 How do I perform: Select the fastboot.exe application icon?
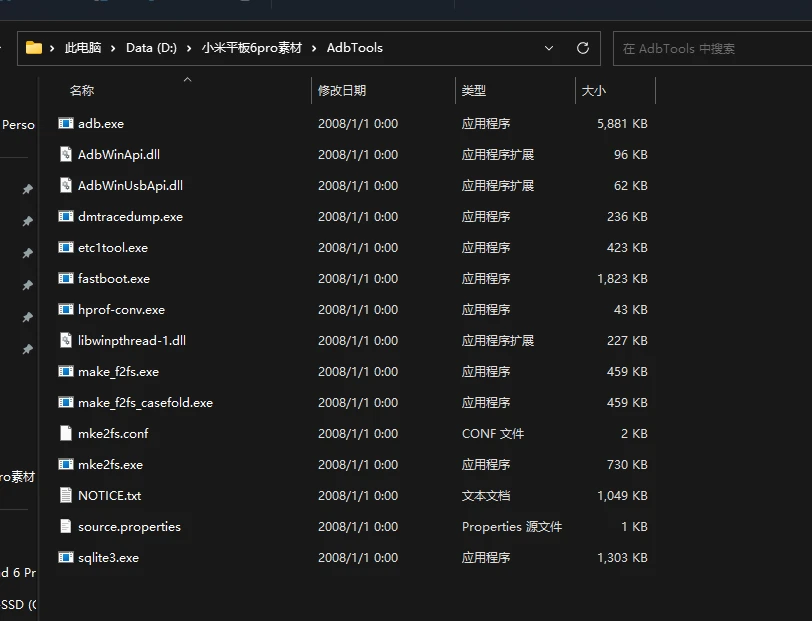point(66,279)
